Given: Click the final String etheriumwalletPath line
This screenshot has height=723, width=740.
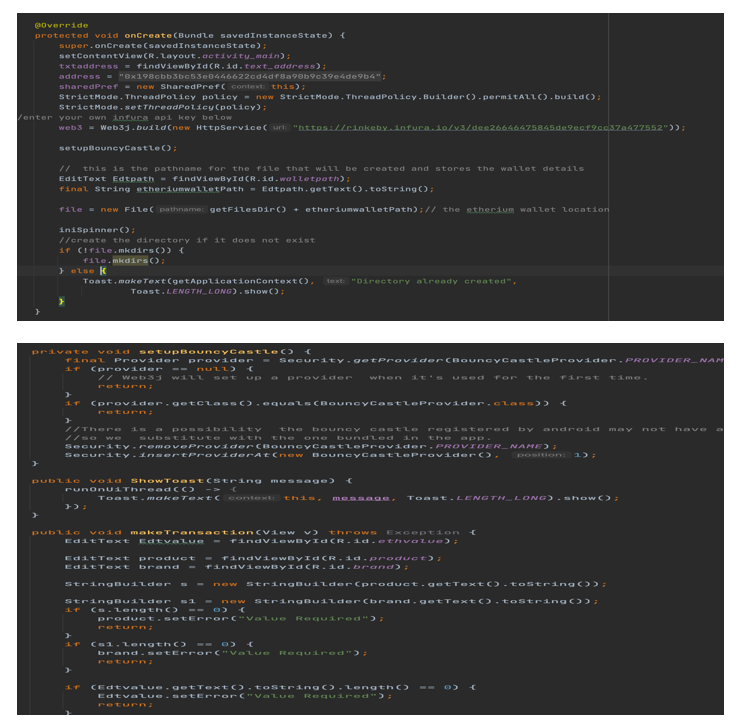Looking at the screenshot, I should click(x=246, y=189).
